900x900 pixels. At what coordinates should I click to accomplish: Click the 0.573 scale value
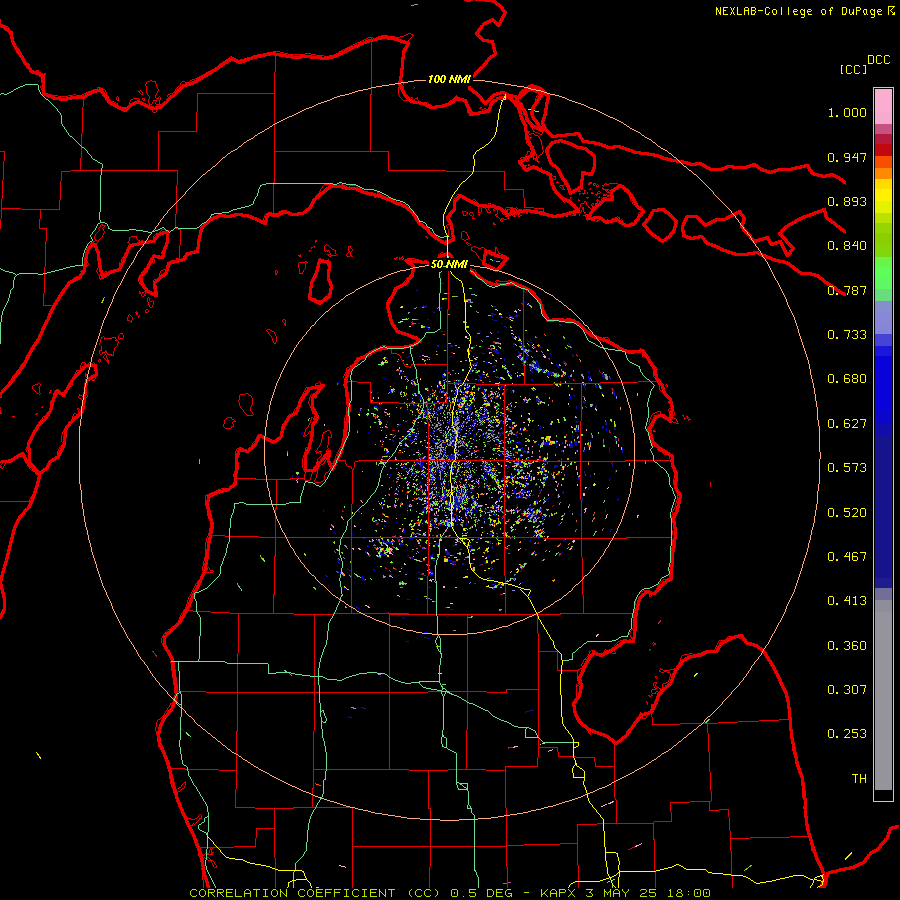click(847, 468)
